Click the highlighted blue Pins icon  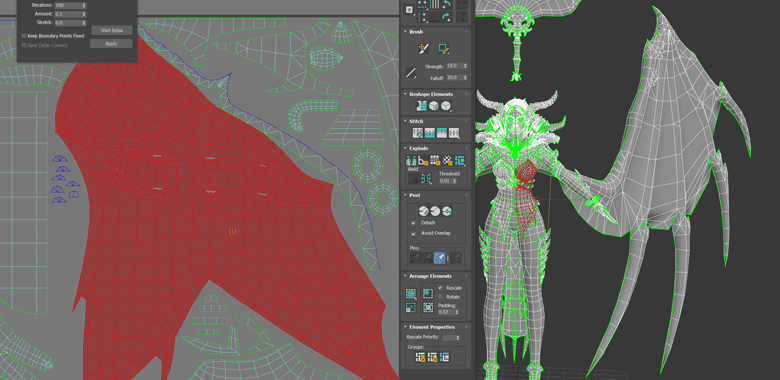[440, 258]
